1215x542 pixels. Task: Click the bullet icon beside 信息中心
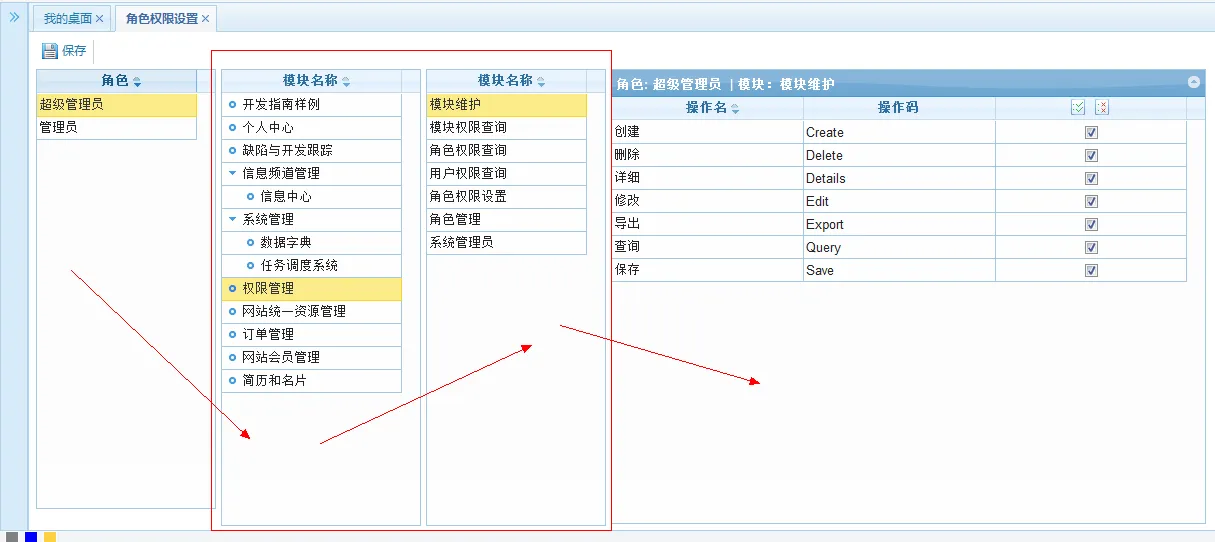pos(251,196)
